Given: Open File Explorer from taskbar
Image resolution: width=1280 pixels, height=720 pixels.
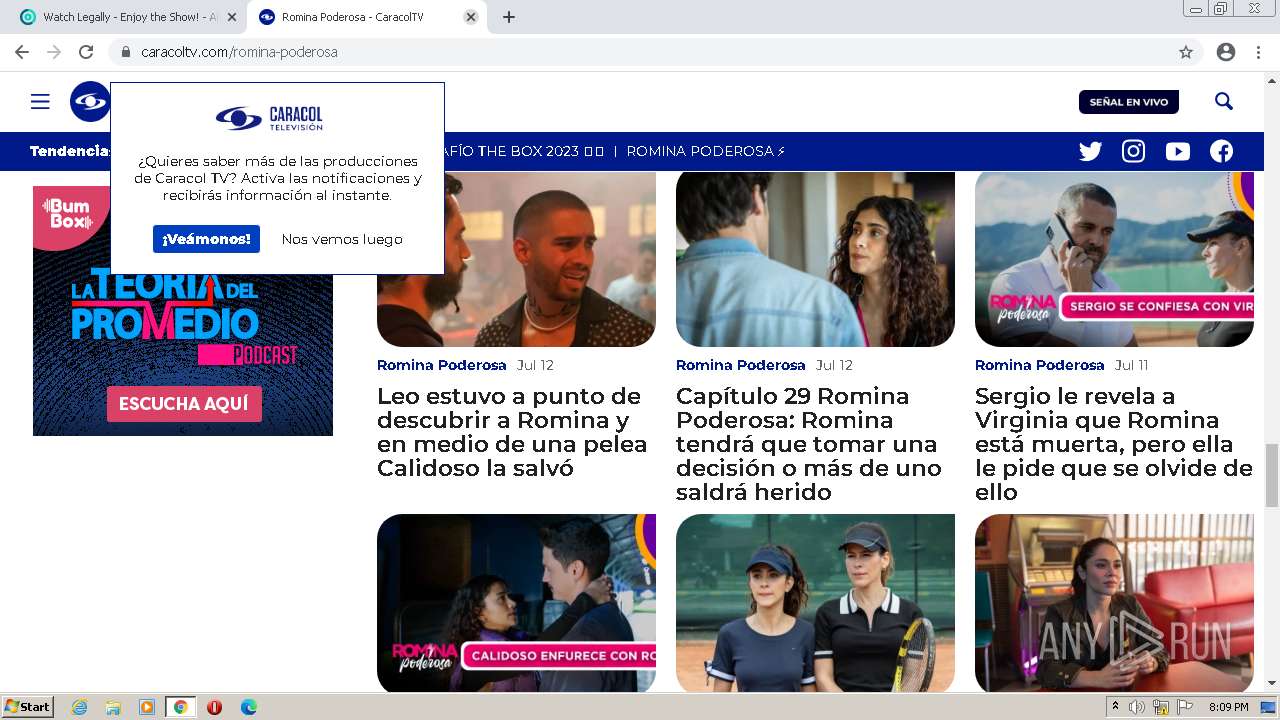Looking at the screenshot, I should tap(113, 707).
